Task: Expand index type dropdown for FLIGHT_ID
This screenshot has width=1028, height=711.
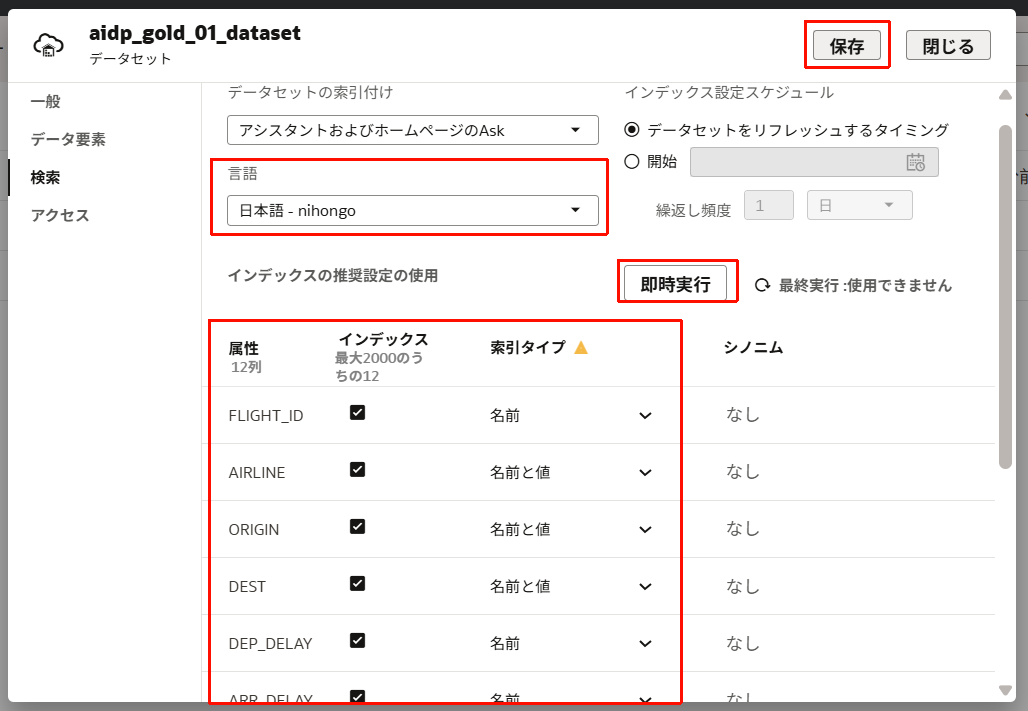Action: click(645, 415)
